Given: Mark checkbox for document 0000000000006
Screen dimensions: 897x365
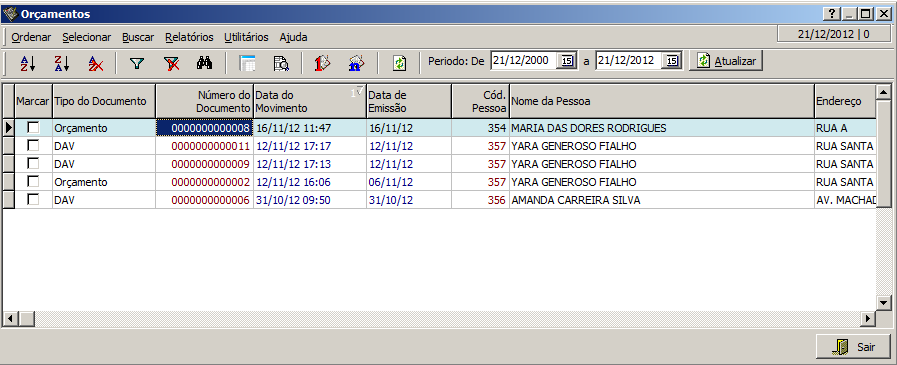Looking at the screenshot, I should pyautogui.click(x=34, y=200).
